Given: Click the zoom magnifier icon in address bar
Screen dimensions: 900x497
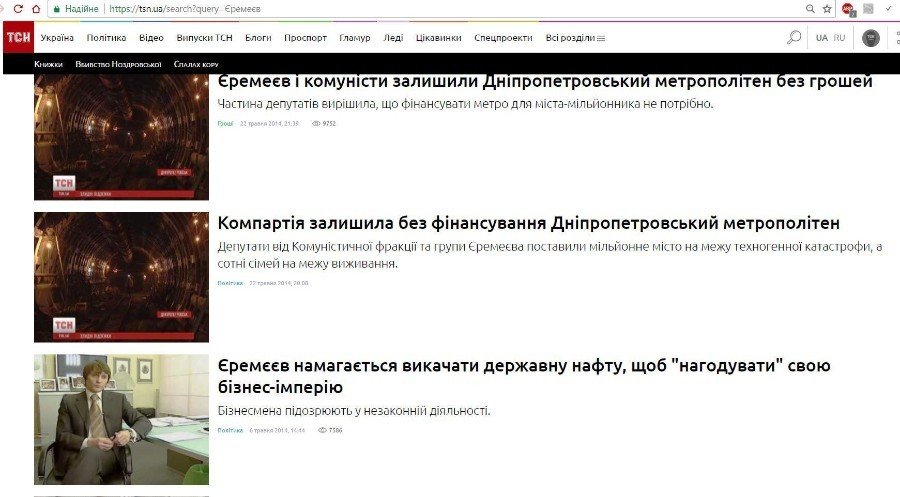Looking at the screenshot, I should 810,8.
